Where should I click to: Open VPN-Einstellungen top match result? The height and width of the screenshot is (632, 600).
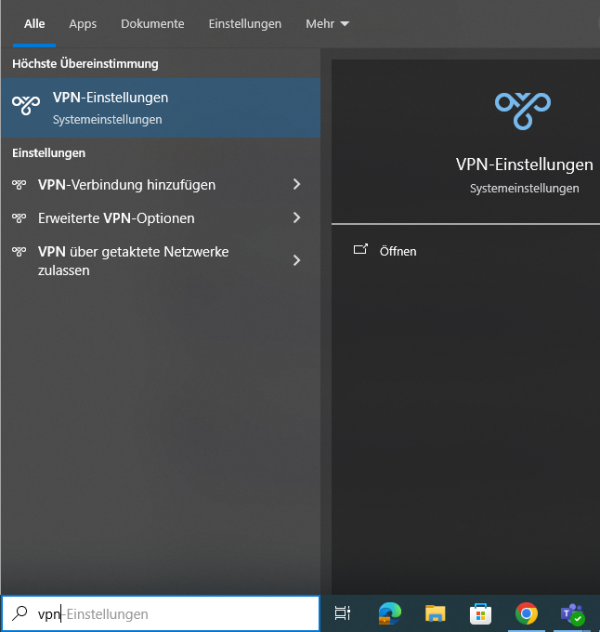point(161,108)
